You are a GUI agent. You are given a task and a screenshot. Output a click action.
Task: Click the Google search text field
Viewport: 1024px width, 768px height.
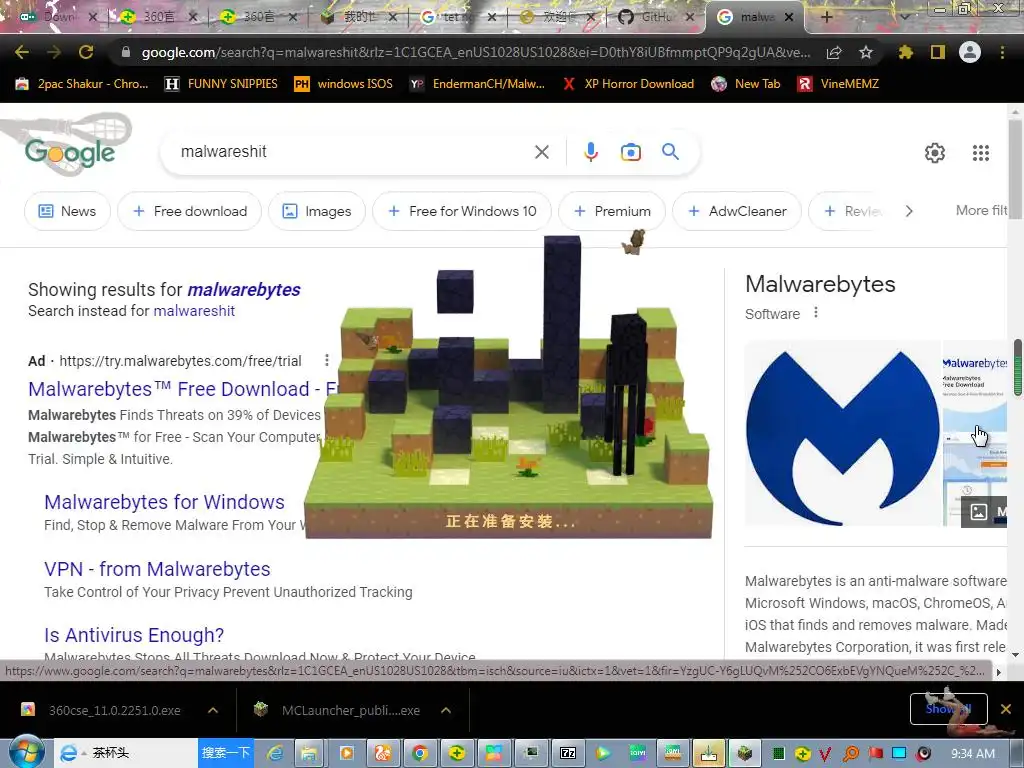pos(353,152)
